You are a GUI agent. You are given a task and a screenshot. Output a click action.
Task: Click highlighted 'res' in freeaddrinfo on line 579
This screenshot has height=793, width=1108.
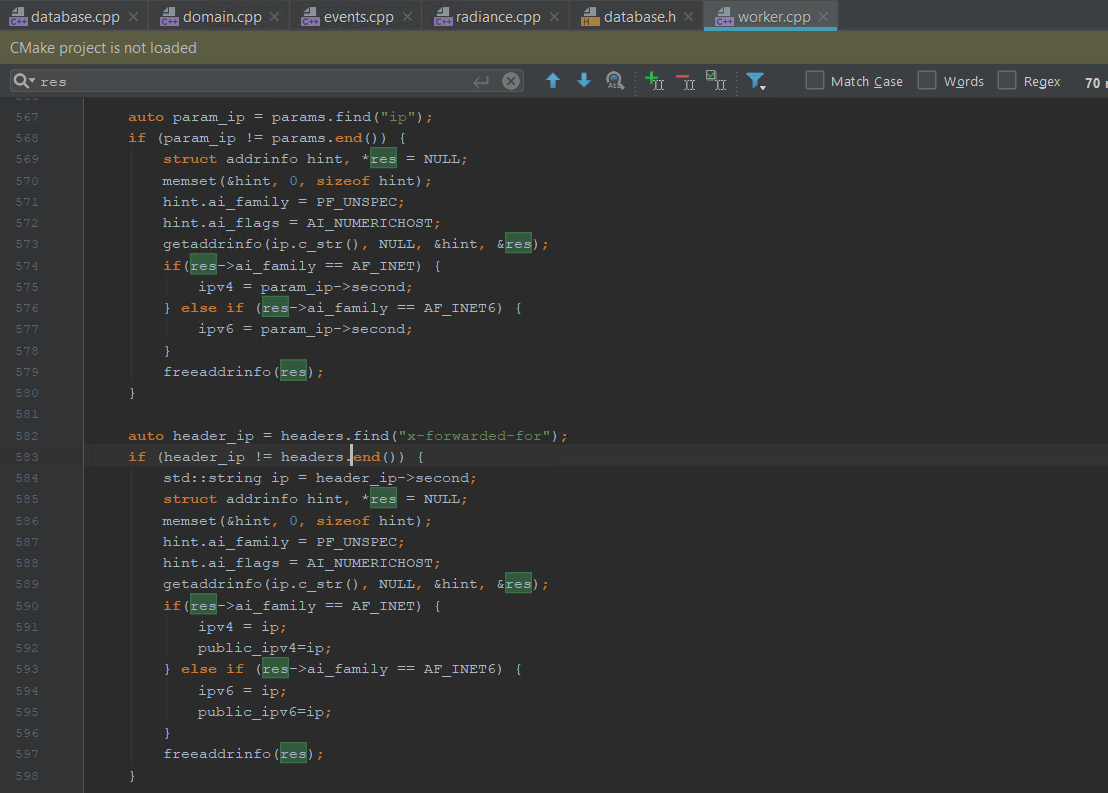293,372
